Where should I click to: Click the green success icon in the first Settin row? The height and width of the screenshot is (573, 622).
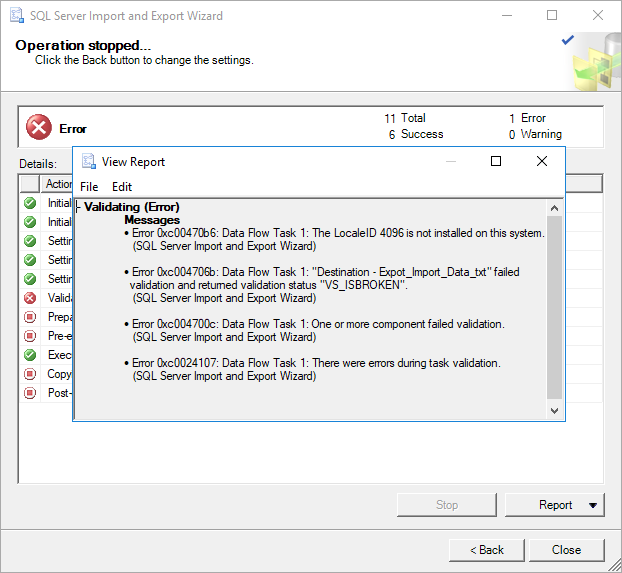[x=30, y=241]
